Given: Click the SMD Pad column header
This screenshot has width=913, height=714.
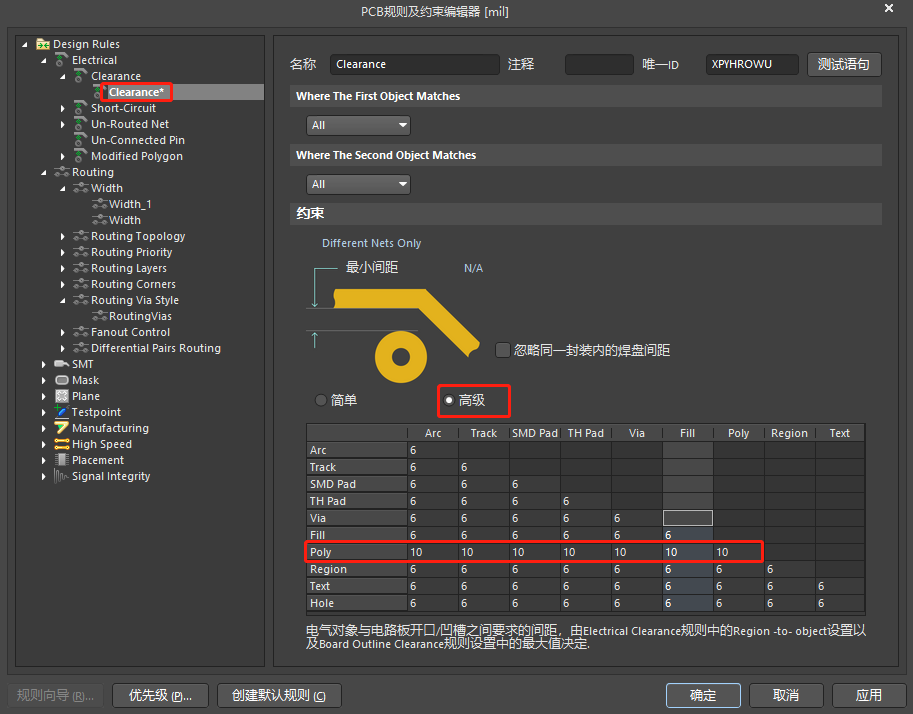Looking at the screenshot, I should pyautogui.click(x=535, y=433).
